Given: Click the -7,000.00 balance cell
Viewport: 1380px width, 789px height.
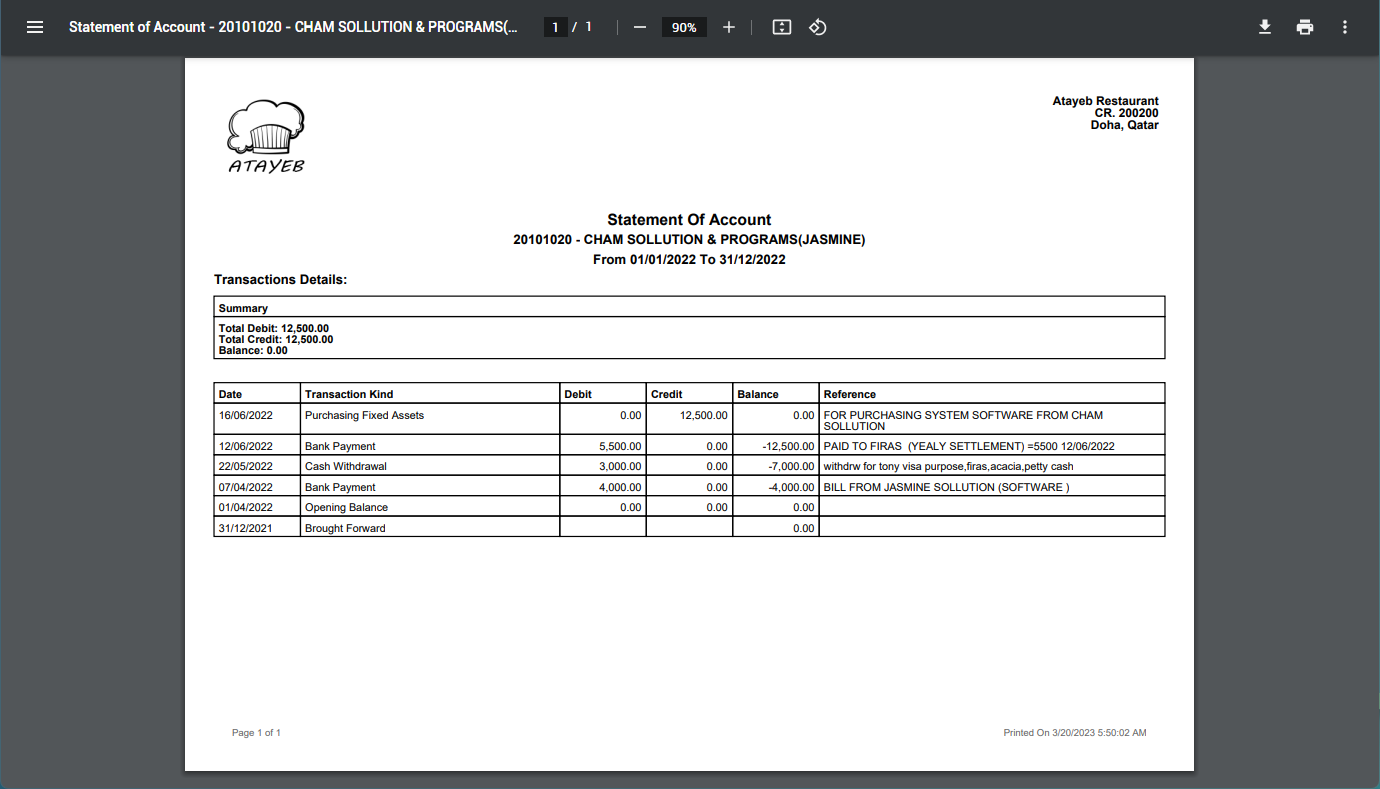Looking at the screenshot, I should (776, 466).
